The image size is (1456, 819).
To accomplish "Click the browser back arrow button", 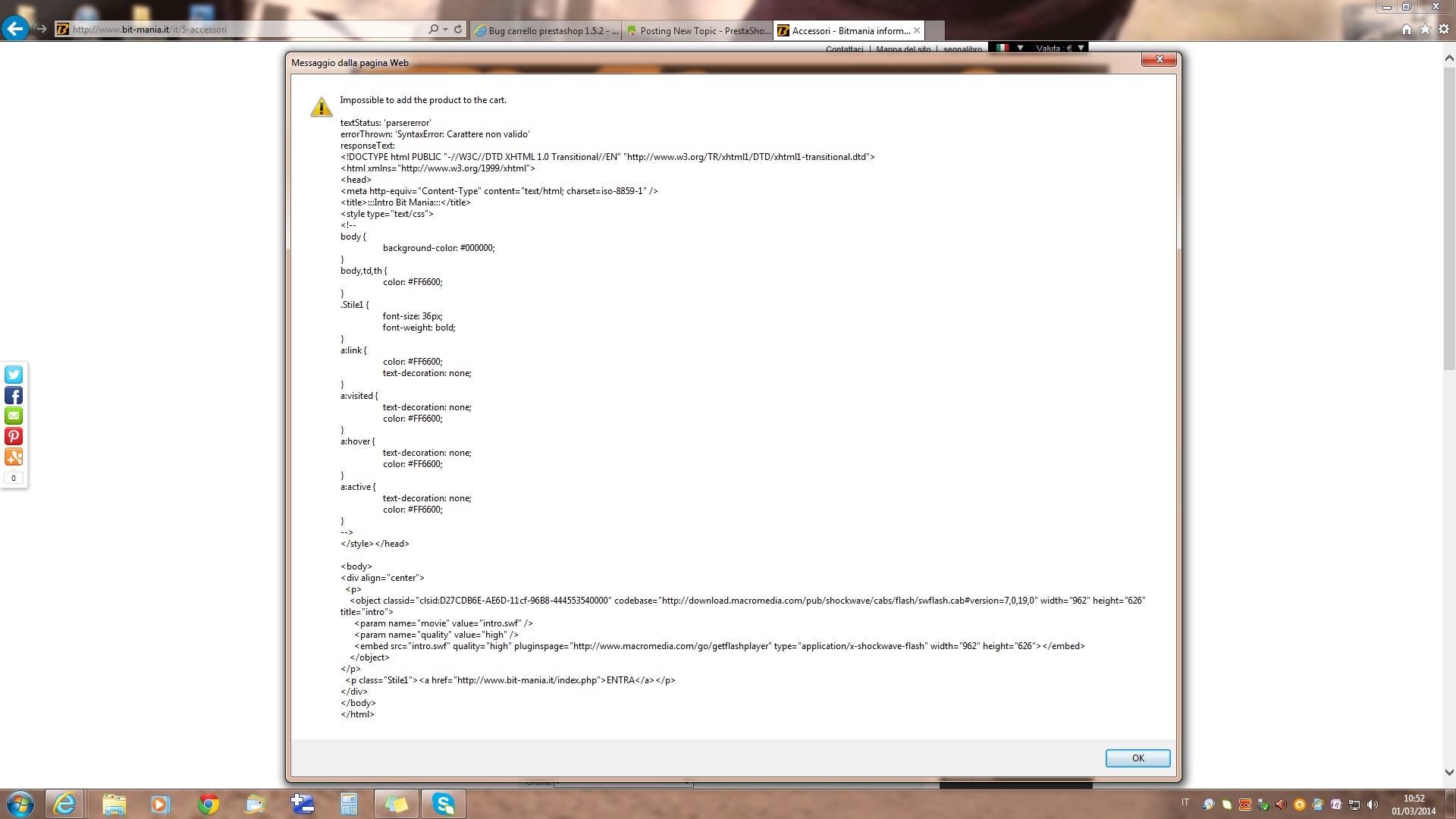I will [15, 29].
